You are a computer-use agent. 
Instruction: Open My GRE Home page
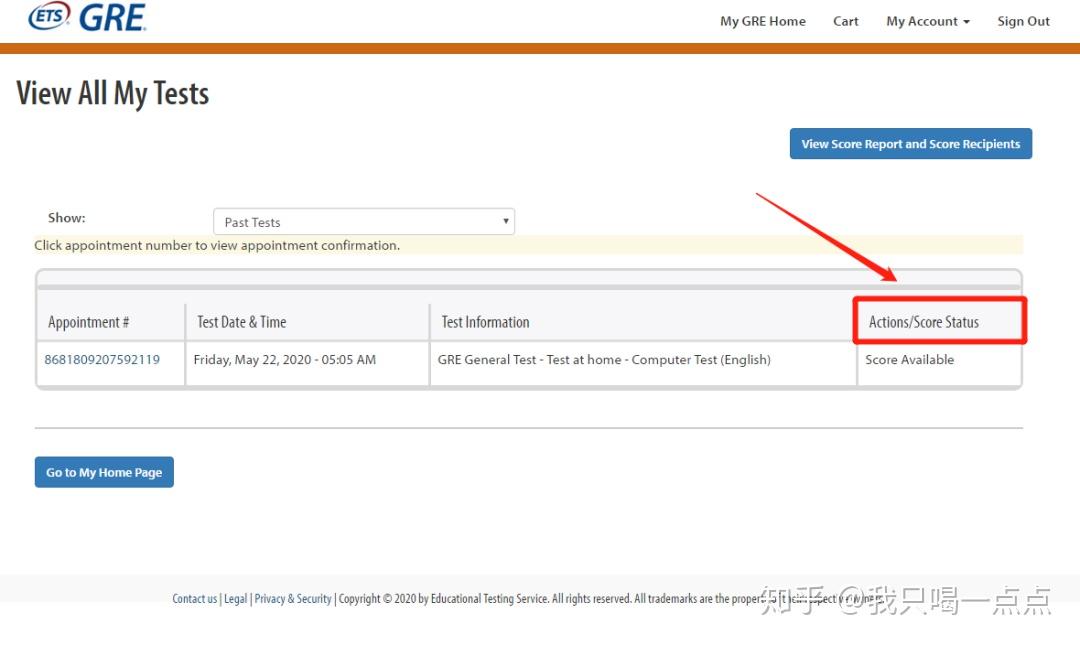(762, 21)
